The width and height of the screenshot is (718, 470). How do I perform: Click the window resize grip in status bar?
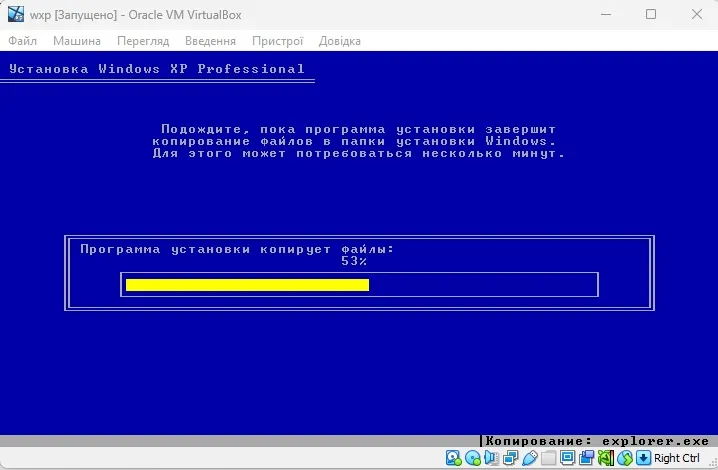713,463
